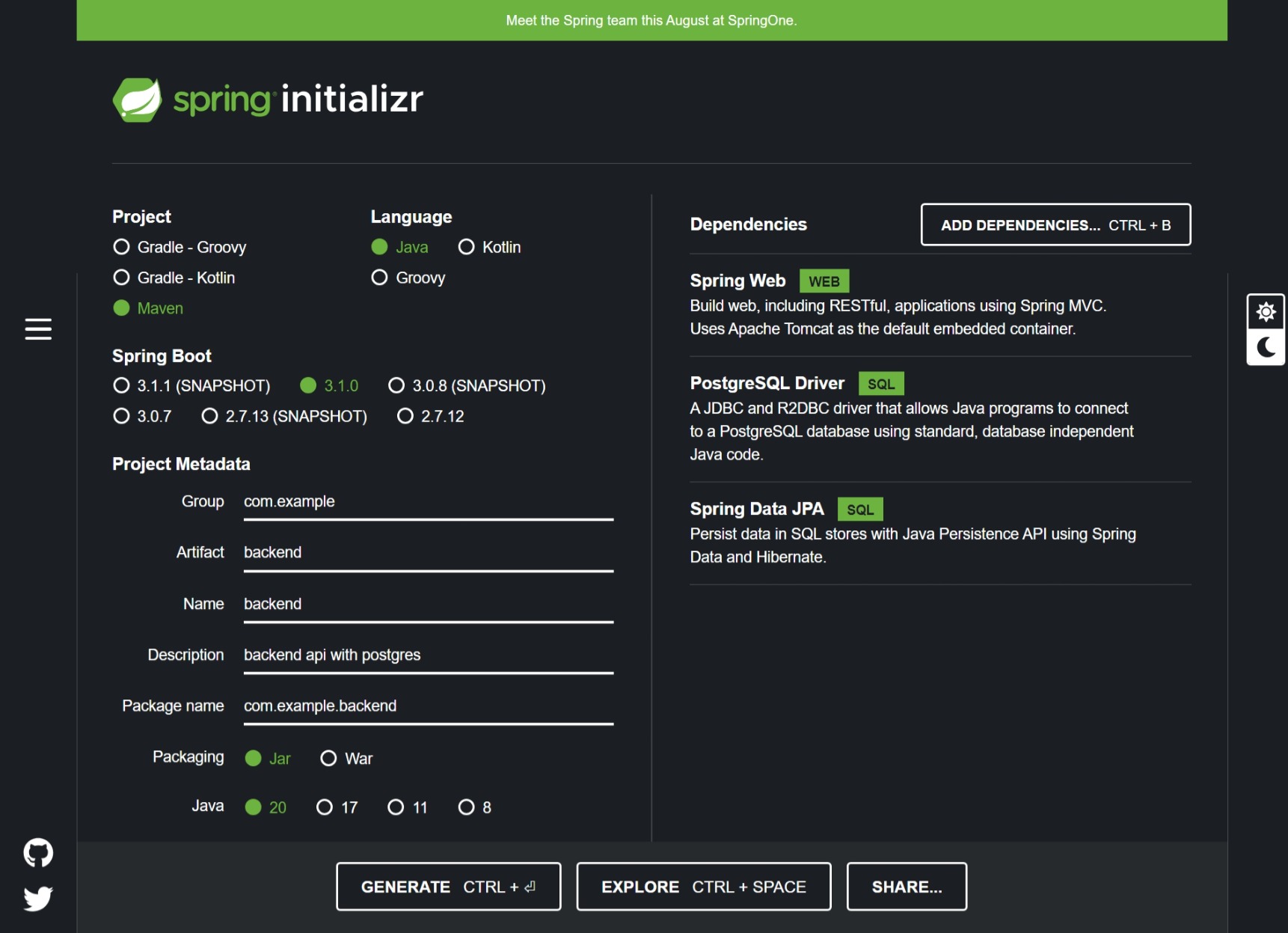Pick Java version 20
The image size is (1288, 933).
pos(266,807)
